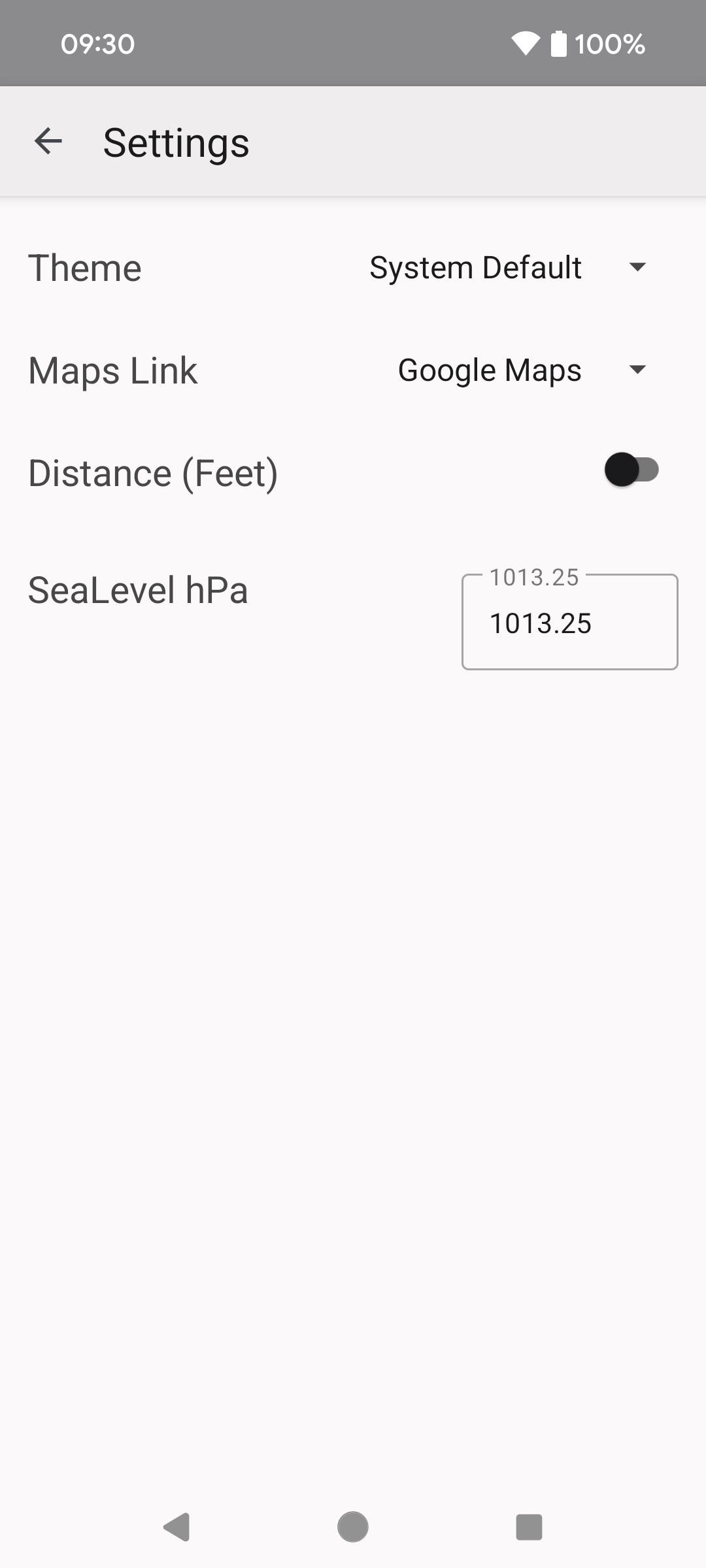Tap the back arrow icon

pos(48,141)
